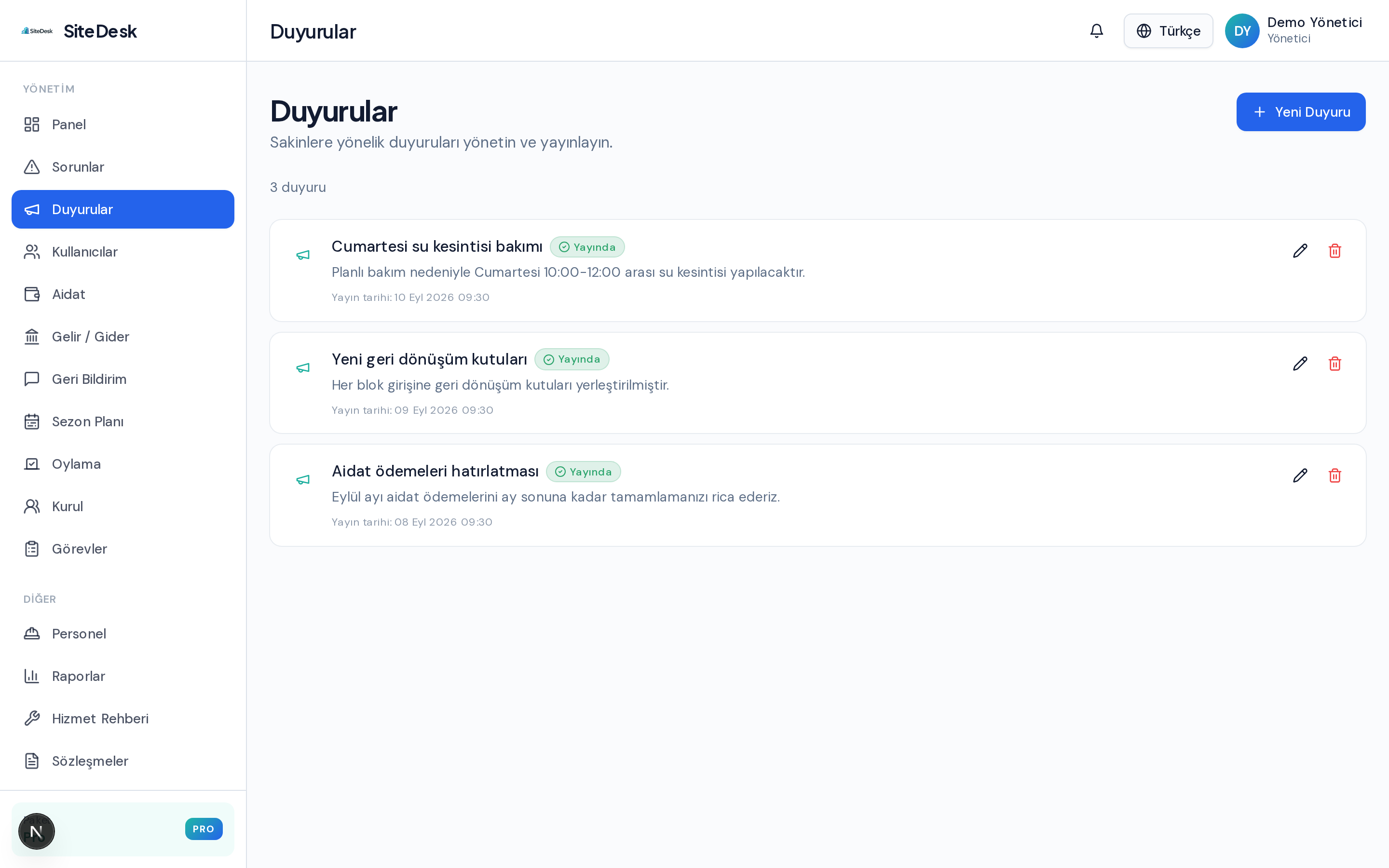This screenshot has width=1389, height=868.
Task: Create a new announcement with Yeni Duyuru
Action: coord(1301,112)
